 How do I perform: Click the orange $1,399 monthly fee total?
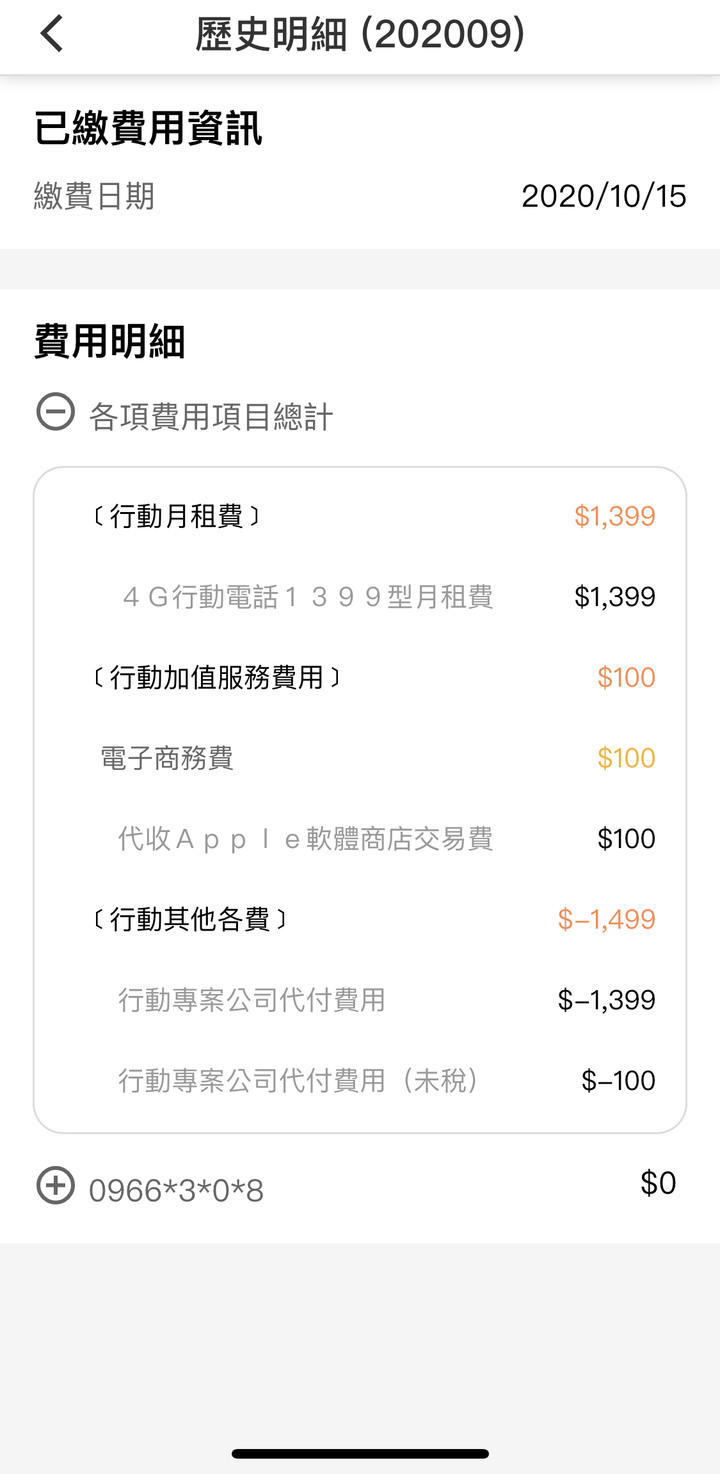coord(615,516)
